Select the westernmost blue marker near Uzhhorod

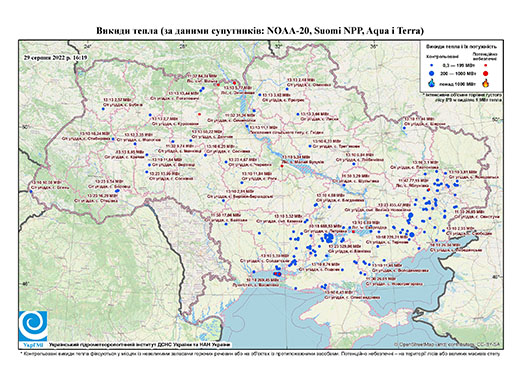pyautogui.click(x=31, y=191)
